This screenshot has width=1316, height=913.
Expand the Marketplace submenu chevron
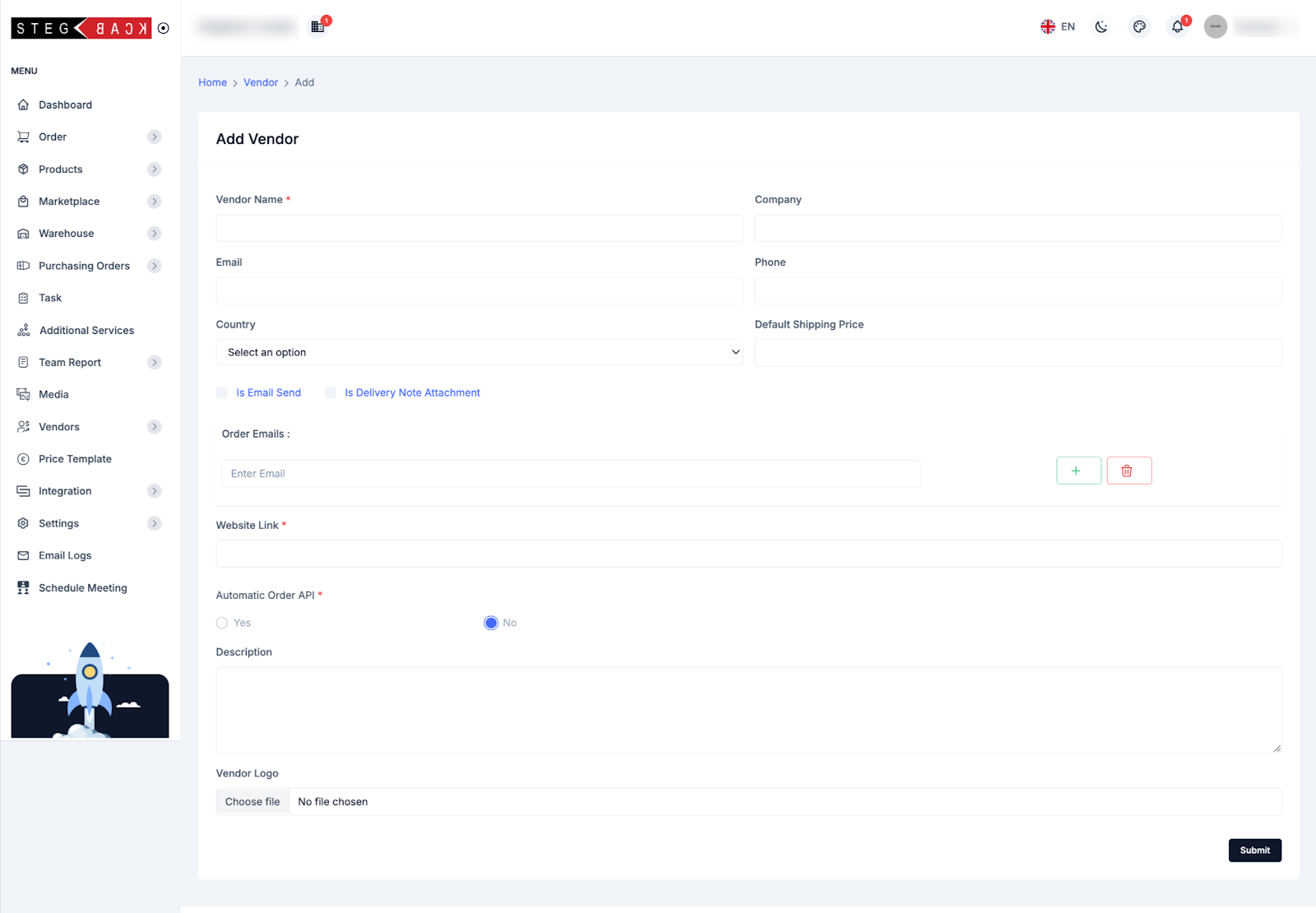[154, 202]
